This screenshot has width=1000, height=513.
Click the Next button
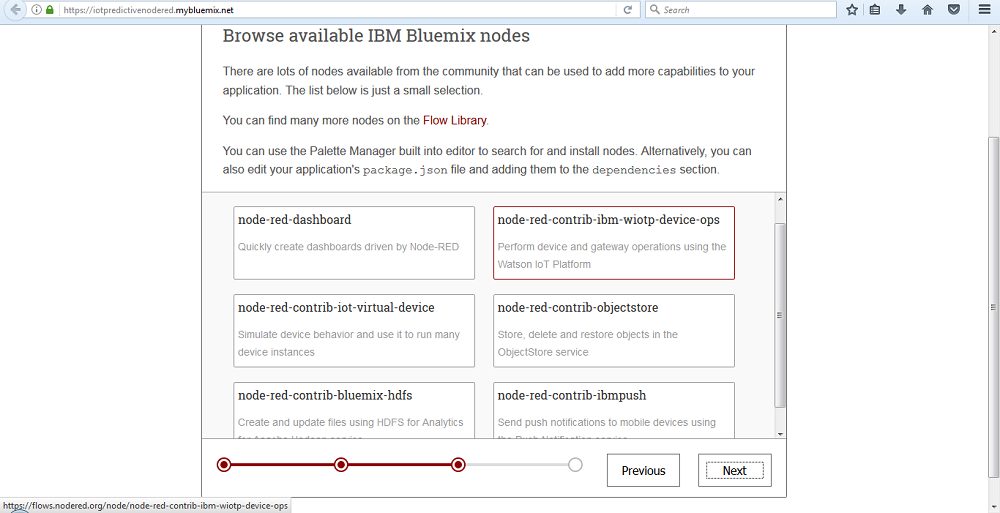coord(735,470)
